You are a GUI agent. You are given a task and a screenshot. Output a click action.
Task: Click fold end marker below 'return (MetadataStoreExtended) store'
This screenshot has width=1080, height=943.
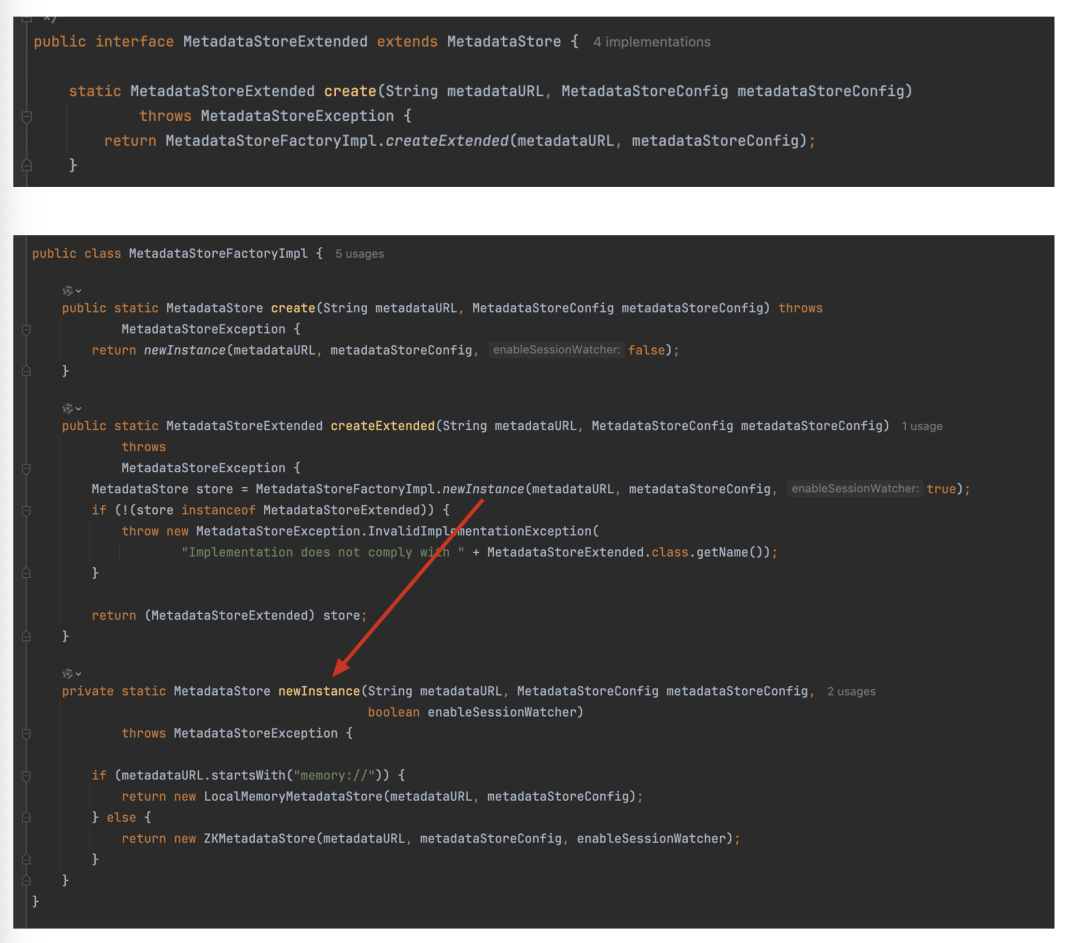(x=26, y=636)
